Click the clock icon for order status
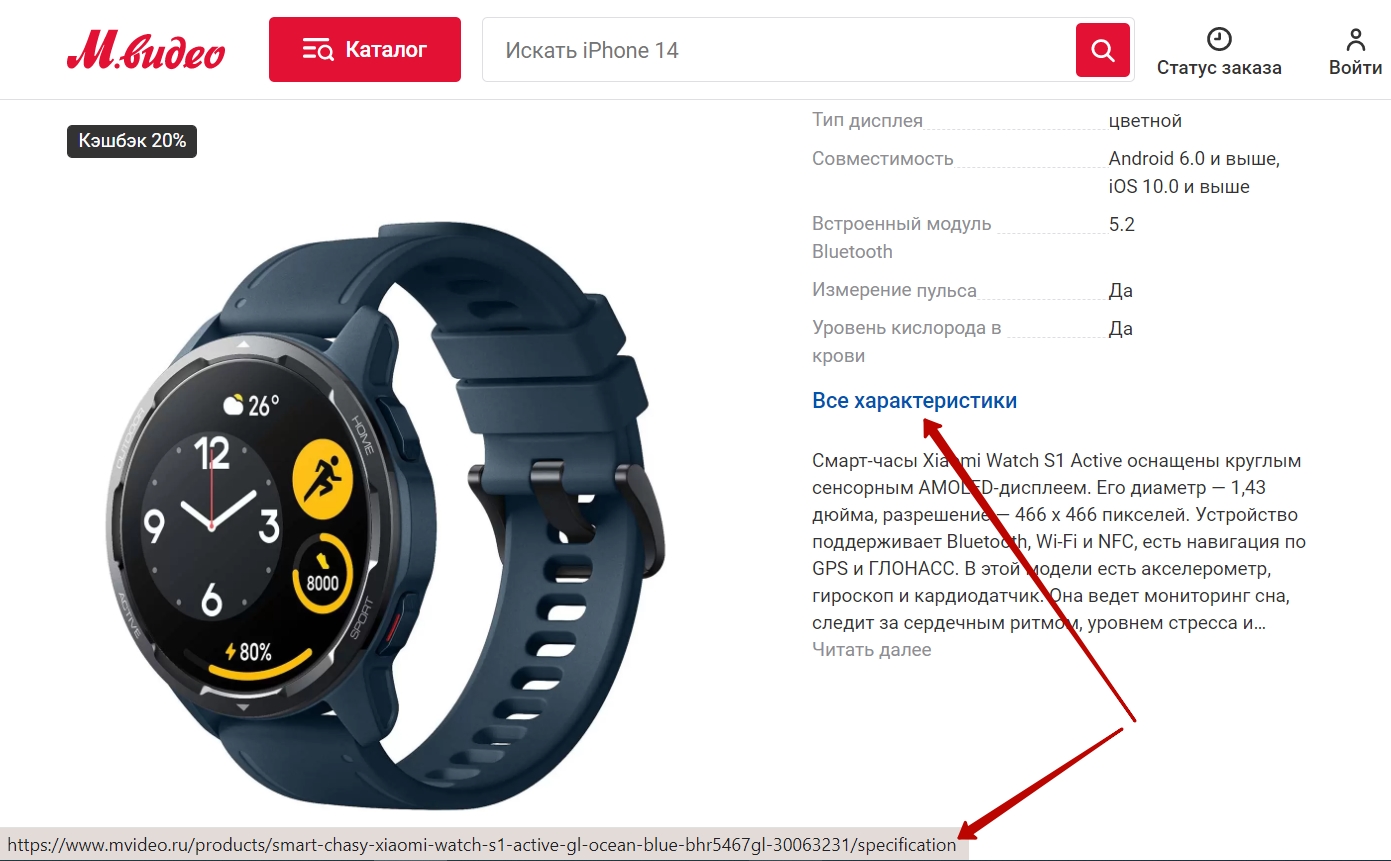The width and height of the screenshot is (1391, 861). (x=1219, y=39)
